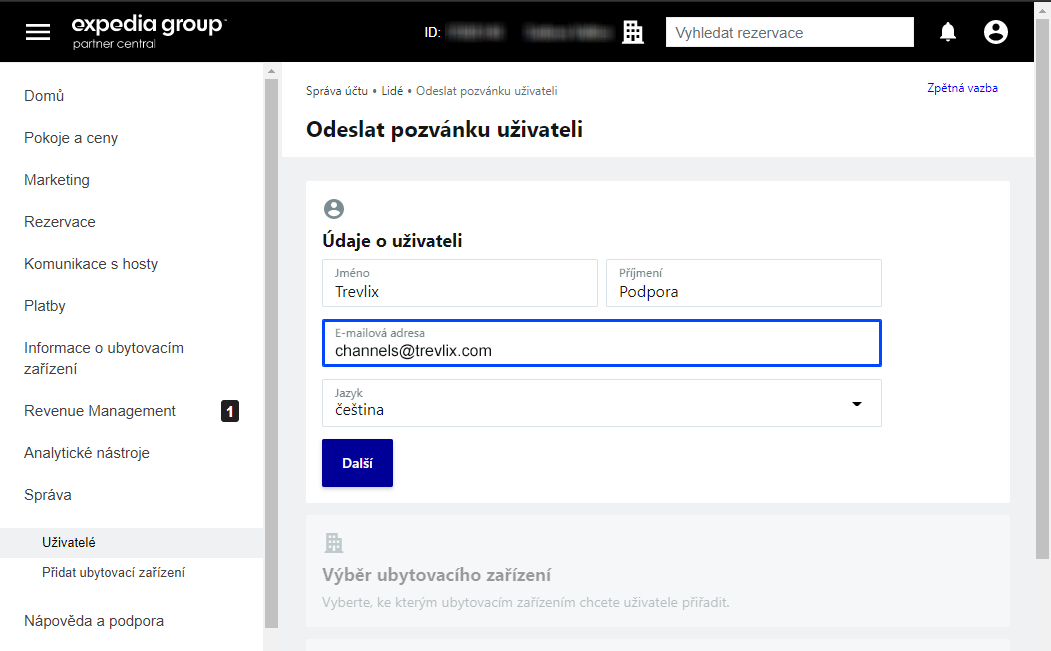Click the Další button

click(357, 462)
